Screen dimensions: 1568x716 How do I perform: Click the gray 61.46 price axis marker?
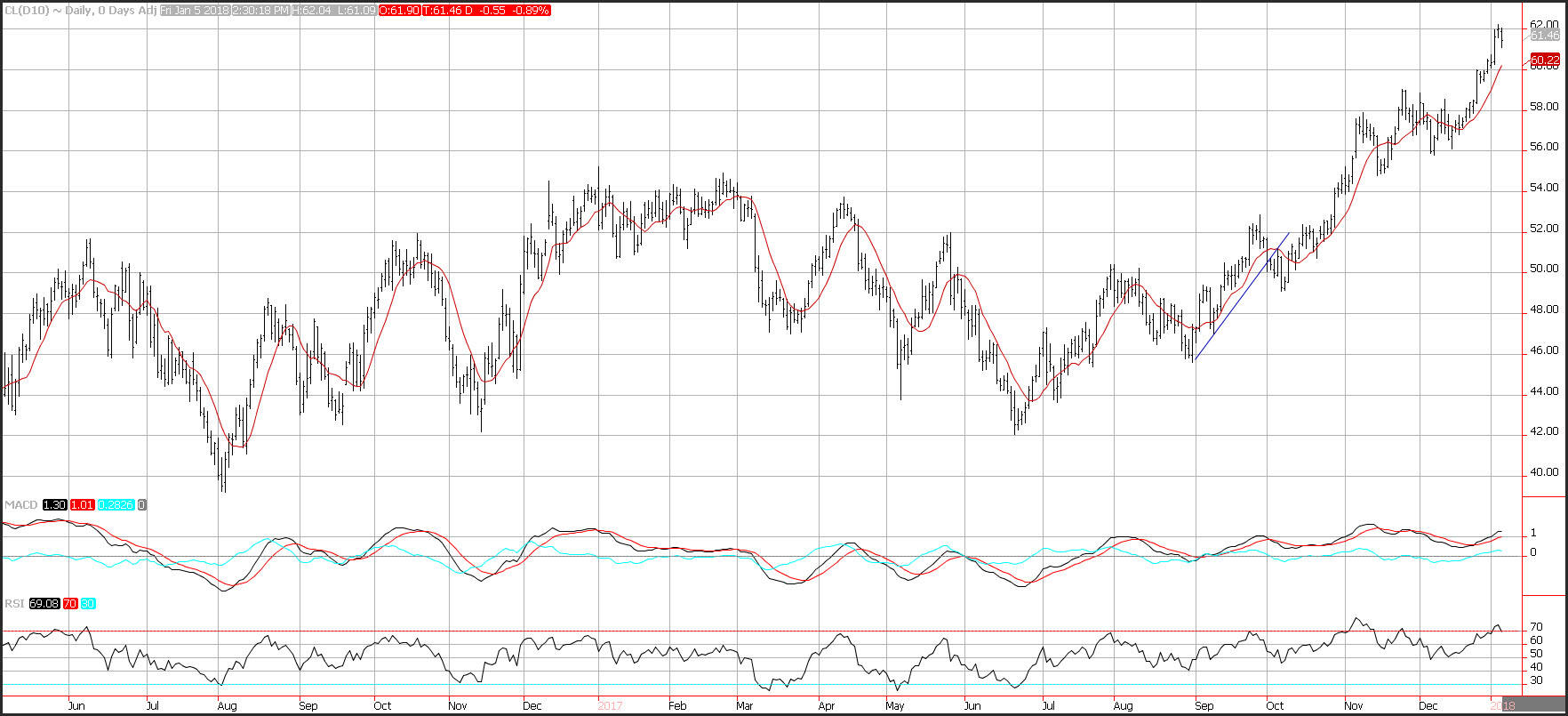(x=1545, y=35)
